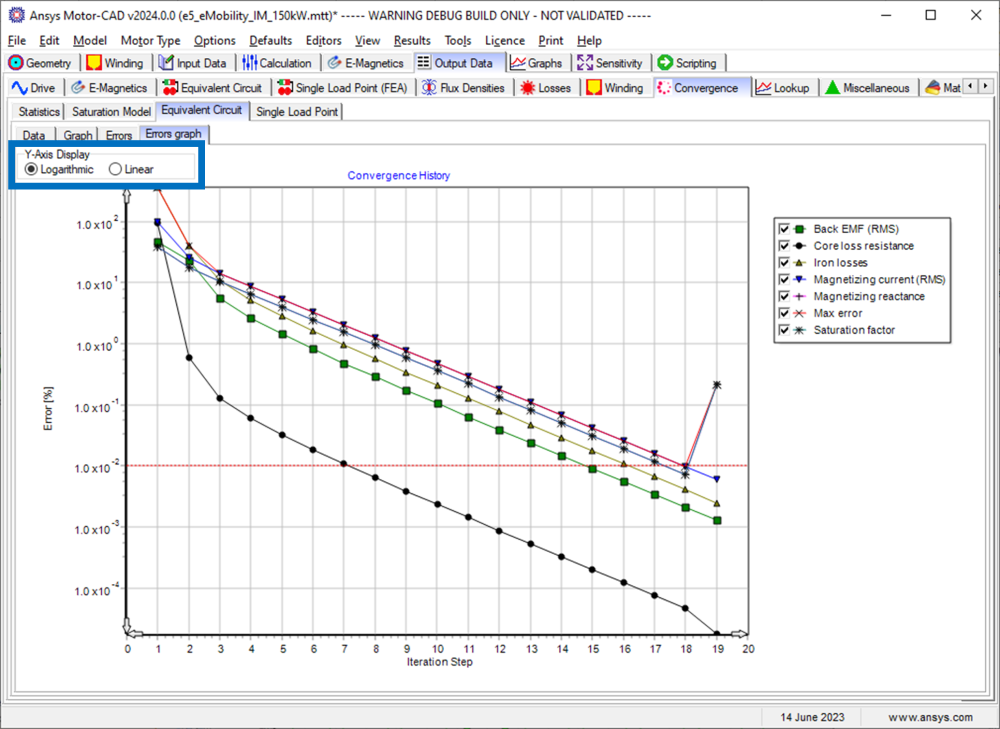Click the Losses tab icon

click(527, 87)
